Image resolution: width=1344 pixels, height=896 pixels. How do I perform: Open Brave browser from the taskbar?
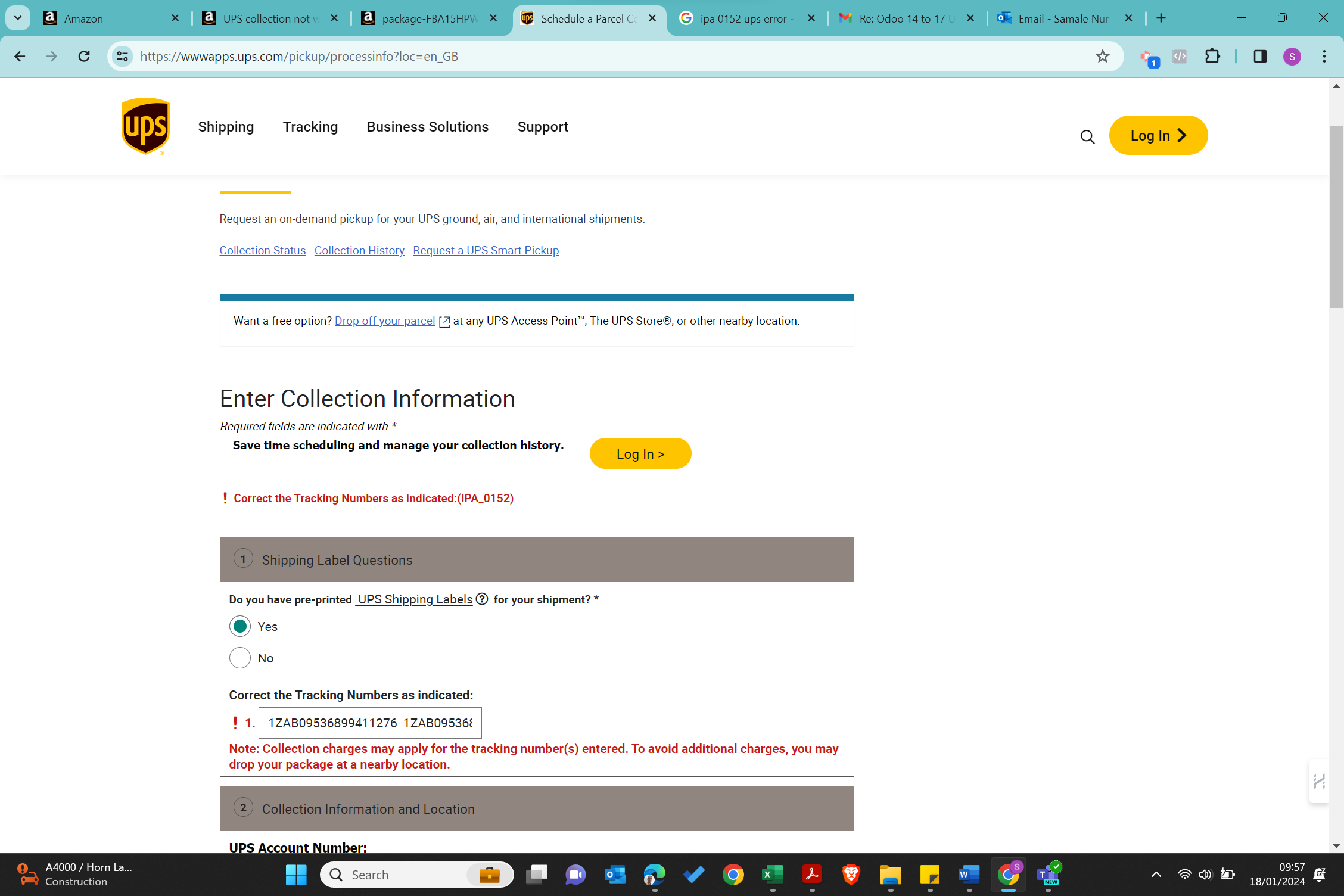851,875
